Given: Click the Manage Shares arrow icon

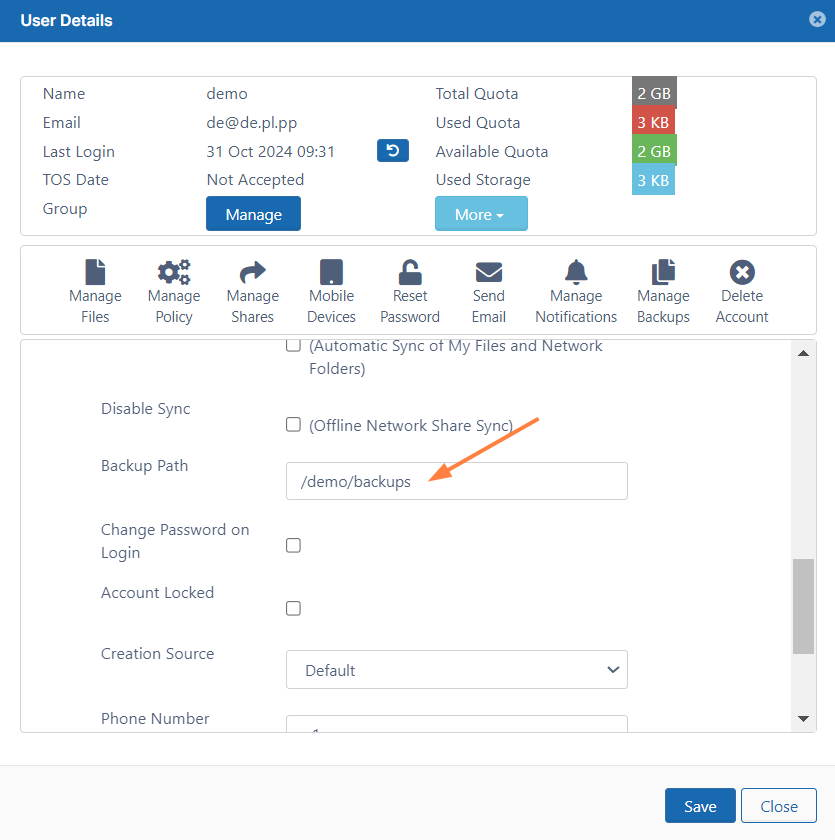Looking at the screenshot, I should tap(252, 272).
